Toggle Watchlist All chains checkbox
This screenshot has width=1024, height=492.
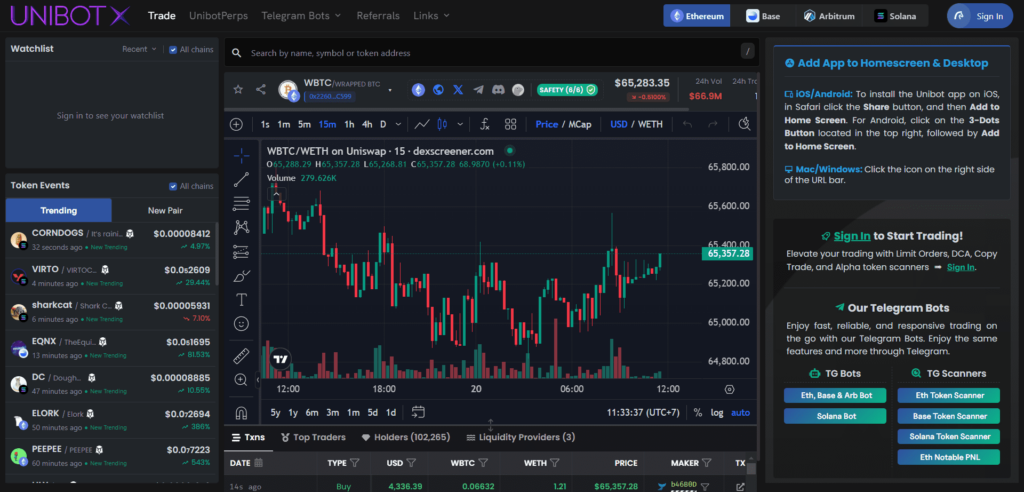(x=173, y=50)
